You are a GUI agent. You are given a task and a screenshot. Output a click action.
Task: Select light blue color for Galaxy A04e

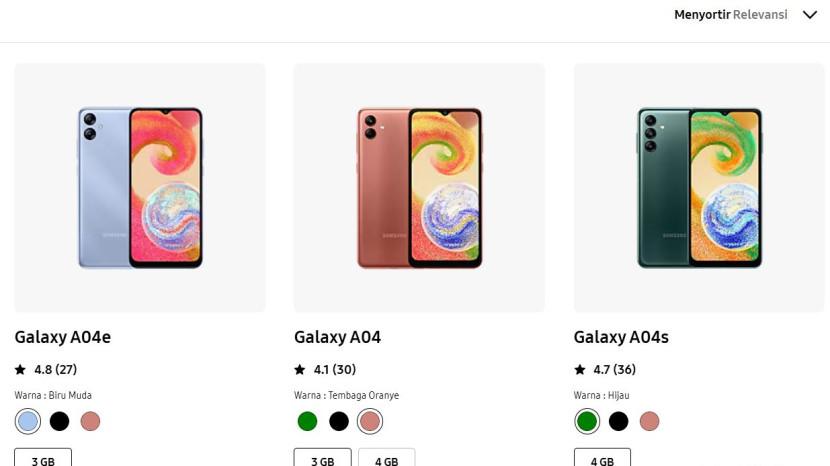pos(28,421)
